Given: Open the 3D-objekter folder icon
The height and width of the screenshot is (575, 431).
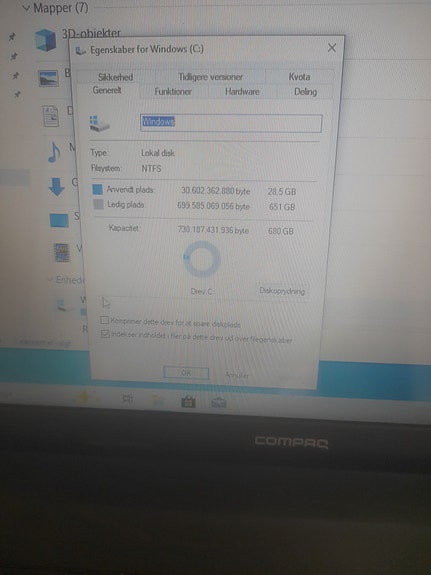Looking at the screenshot, I should [x=46, y=40].
